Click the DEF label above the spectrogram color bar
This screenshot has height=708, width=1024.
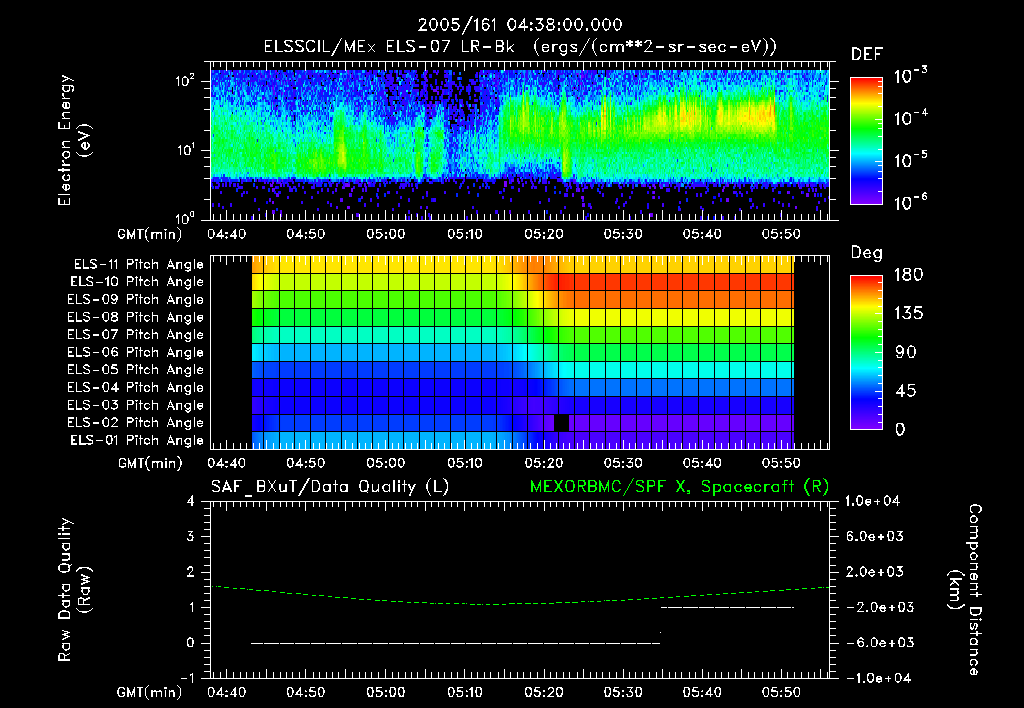(x=867, y=55)
